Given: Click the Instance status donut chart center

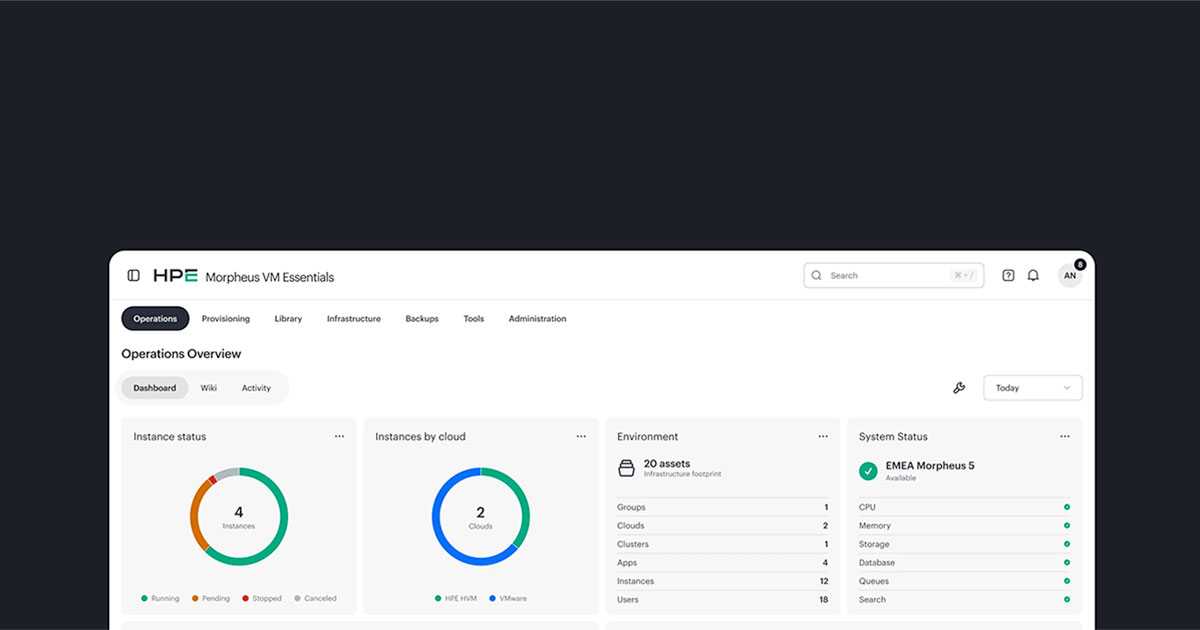Looking at the screenshot, I should (239, 517).
